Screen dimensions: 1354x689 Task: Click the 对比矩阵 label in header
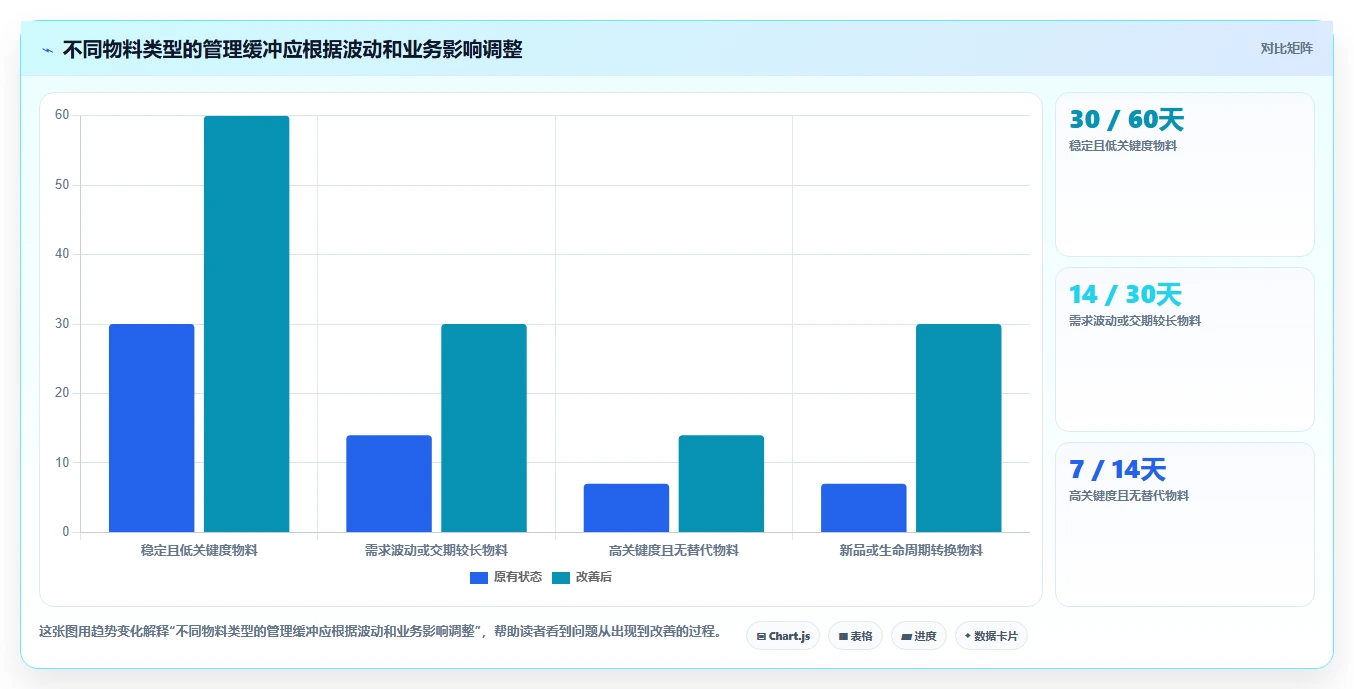coord(1286,48)
